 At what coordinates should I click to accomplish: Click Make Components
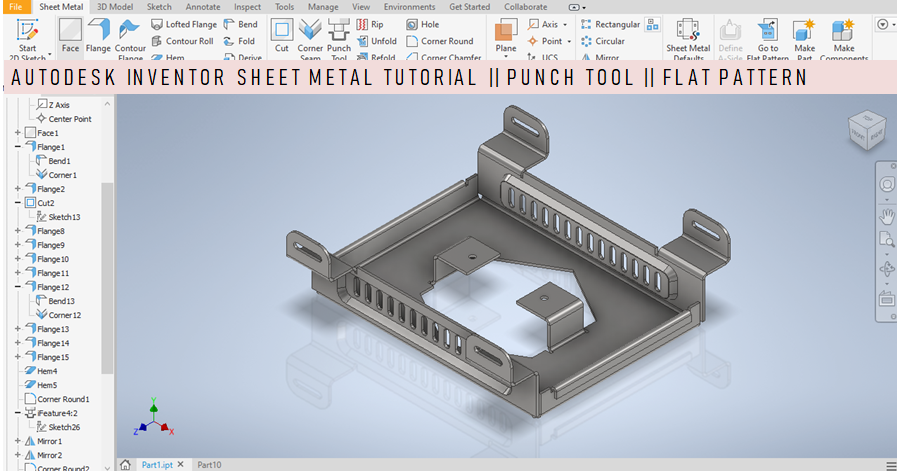844,38
